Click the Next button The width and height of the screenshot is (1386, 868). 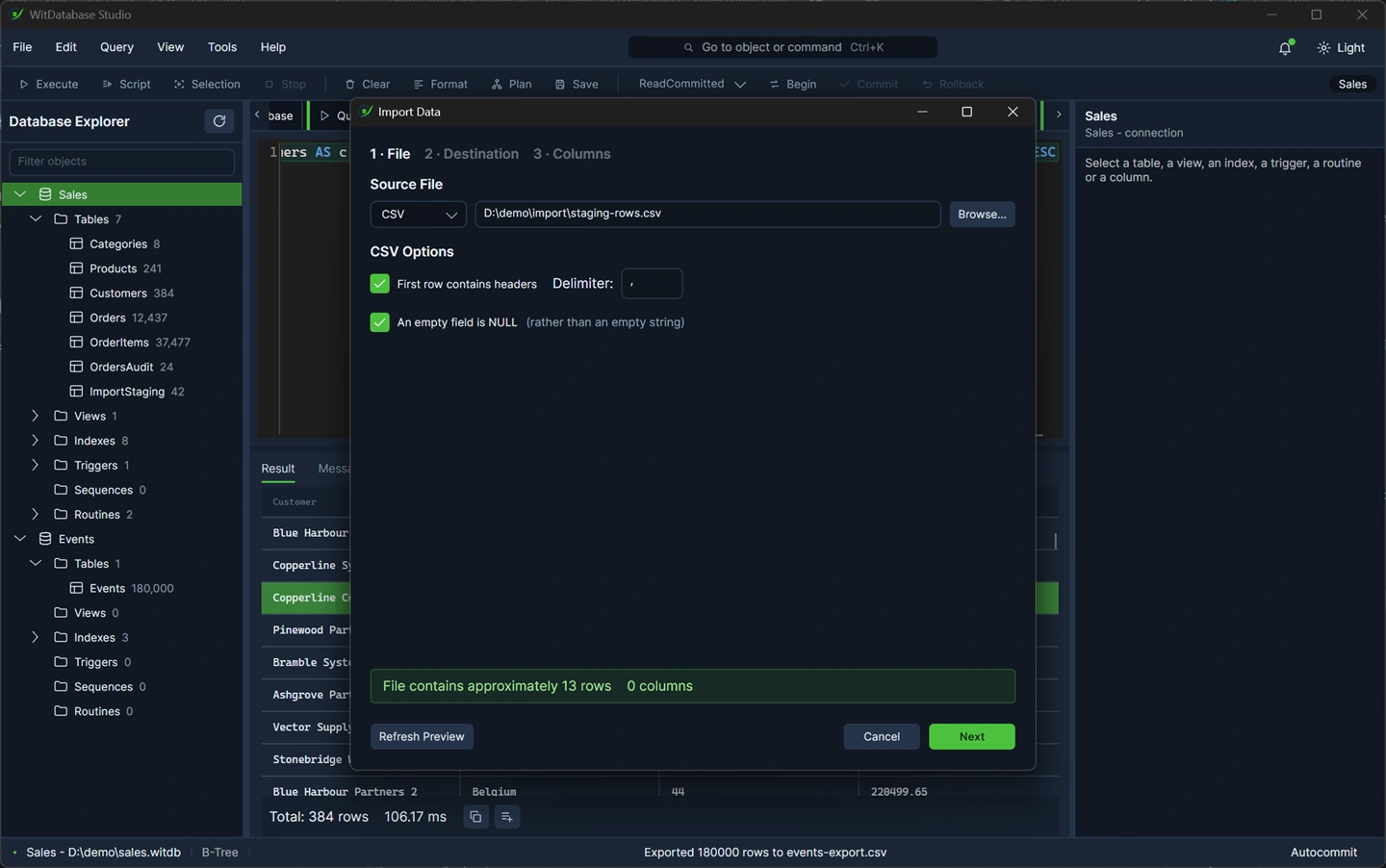tap(971, 737)
